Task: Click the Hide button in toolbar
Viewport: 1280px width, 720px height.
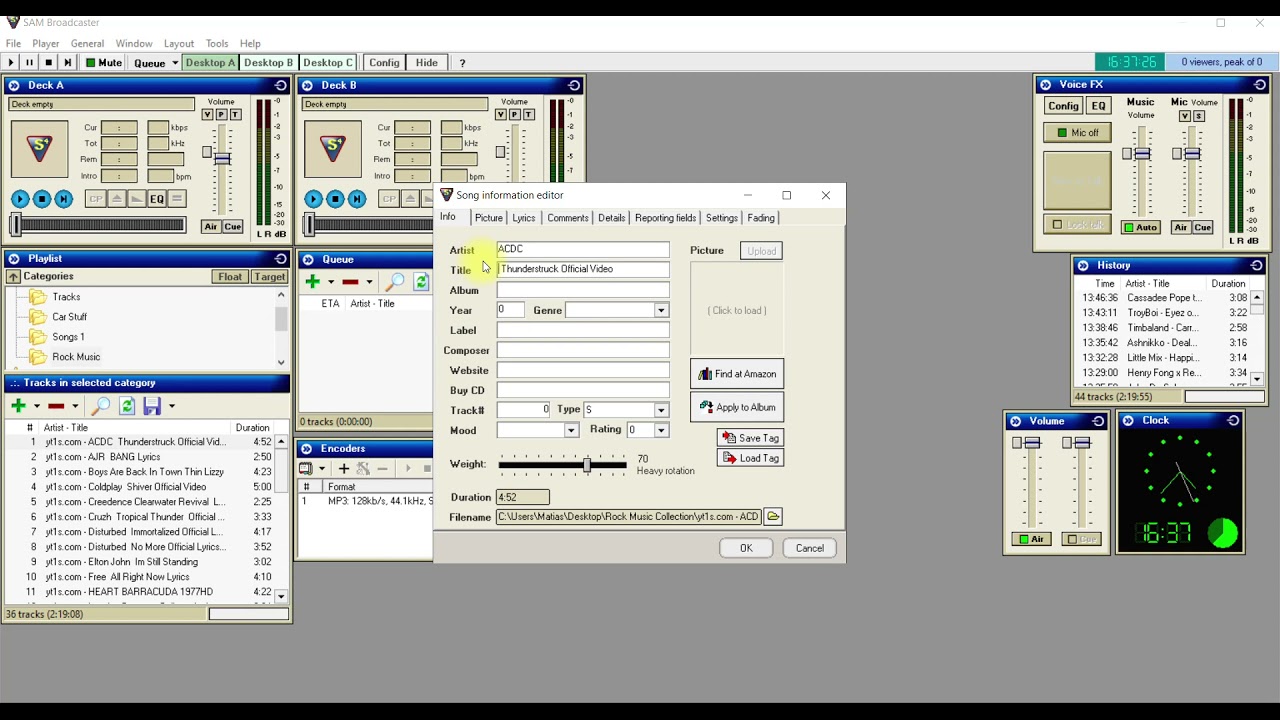Action: point(427,63)
